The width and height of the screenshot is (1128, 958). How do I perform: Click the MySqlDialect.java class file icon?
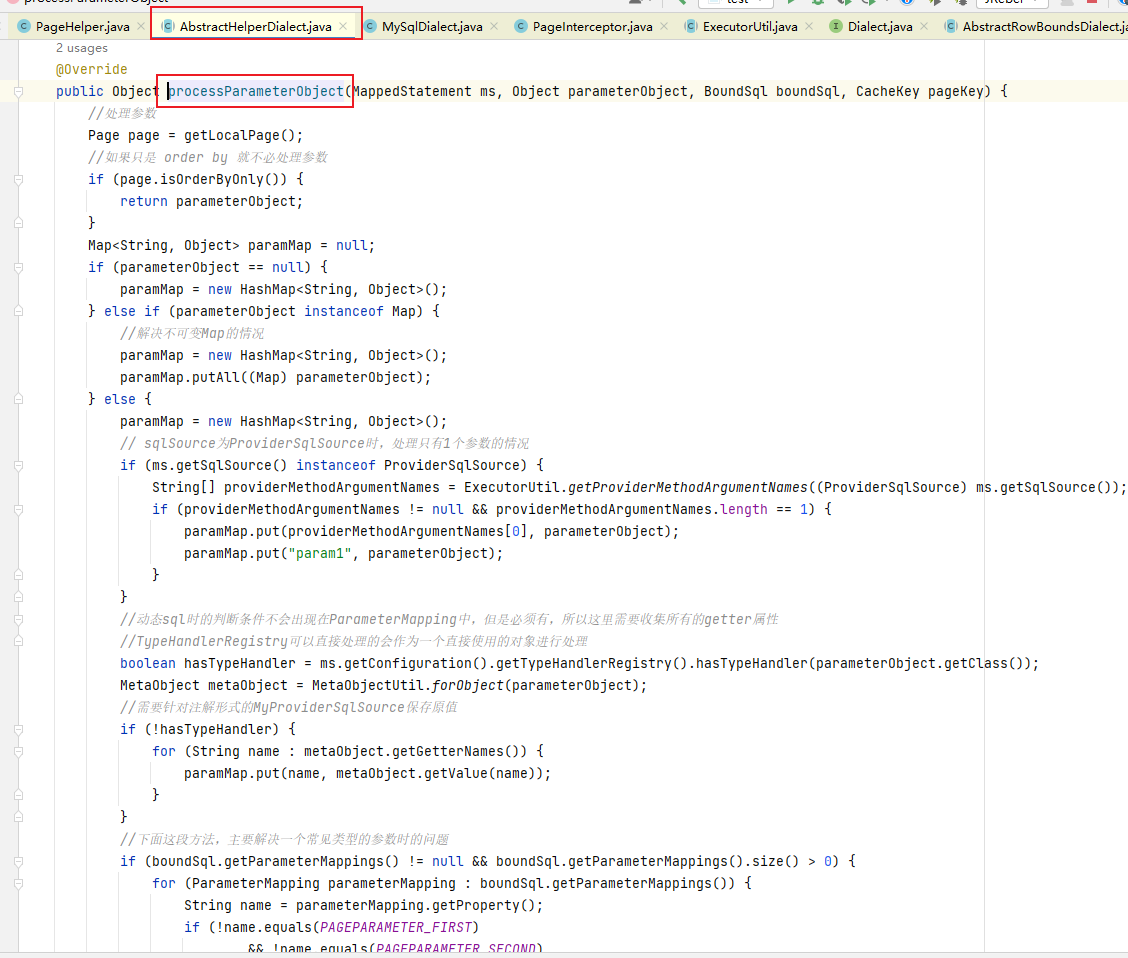click(370, 27)
